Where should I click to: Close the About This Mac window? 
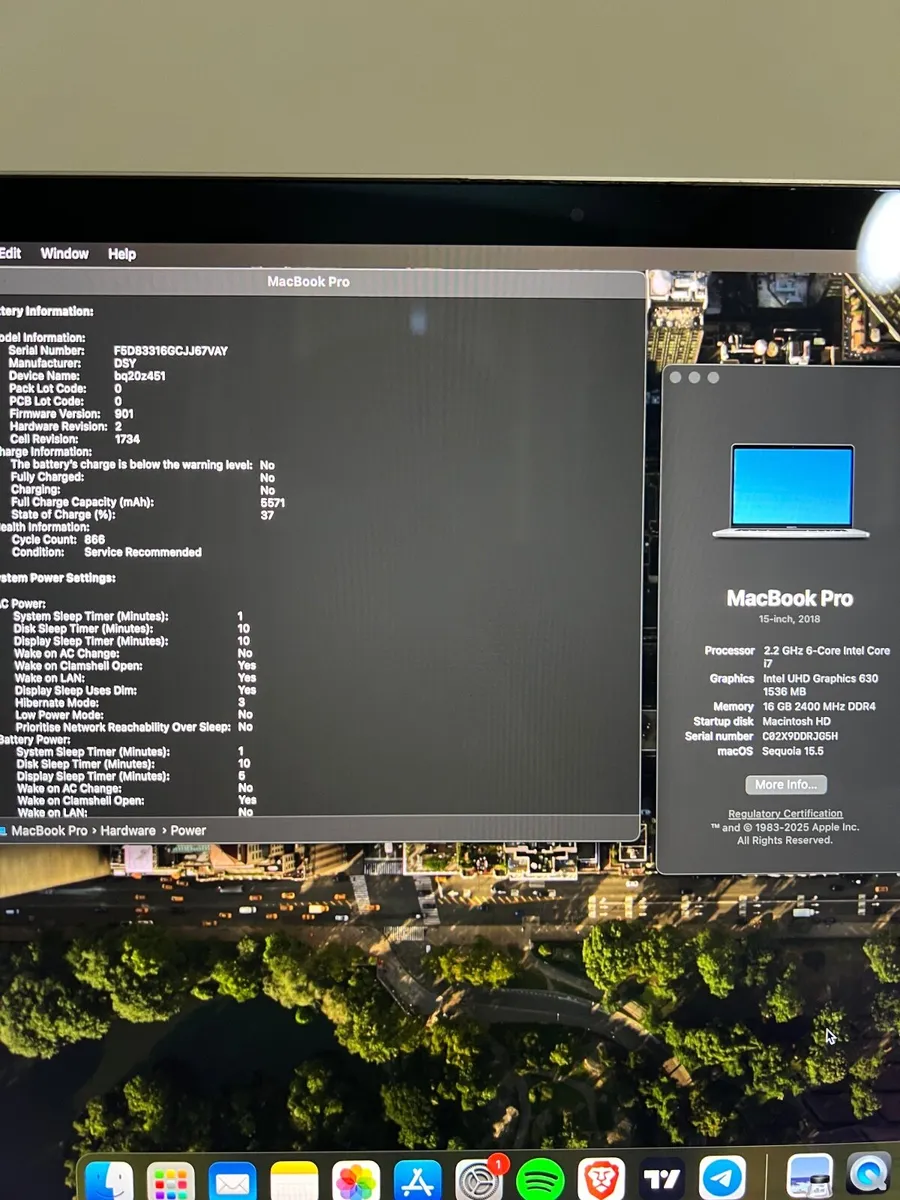(675, 378)
